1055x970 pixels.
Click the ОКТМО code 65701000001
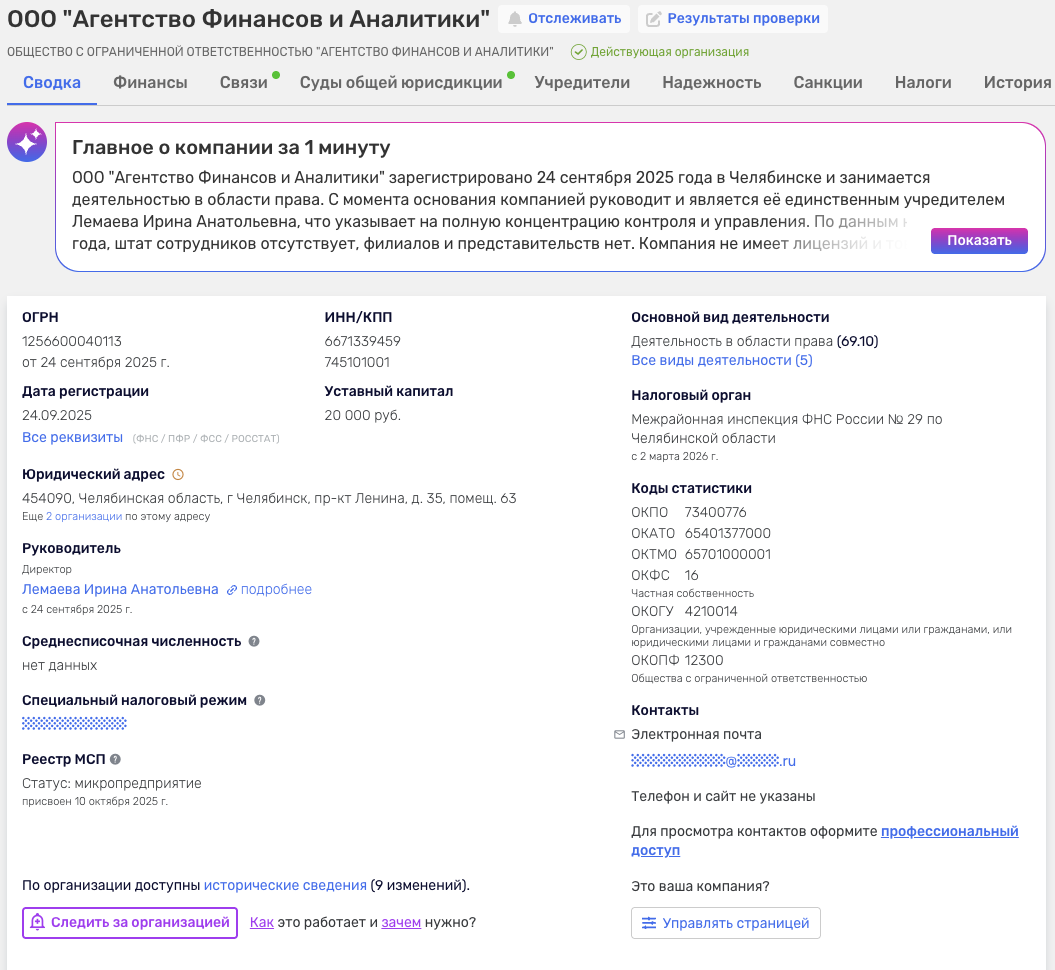tap(728, 554)
